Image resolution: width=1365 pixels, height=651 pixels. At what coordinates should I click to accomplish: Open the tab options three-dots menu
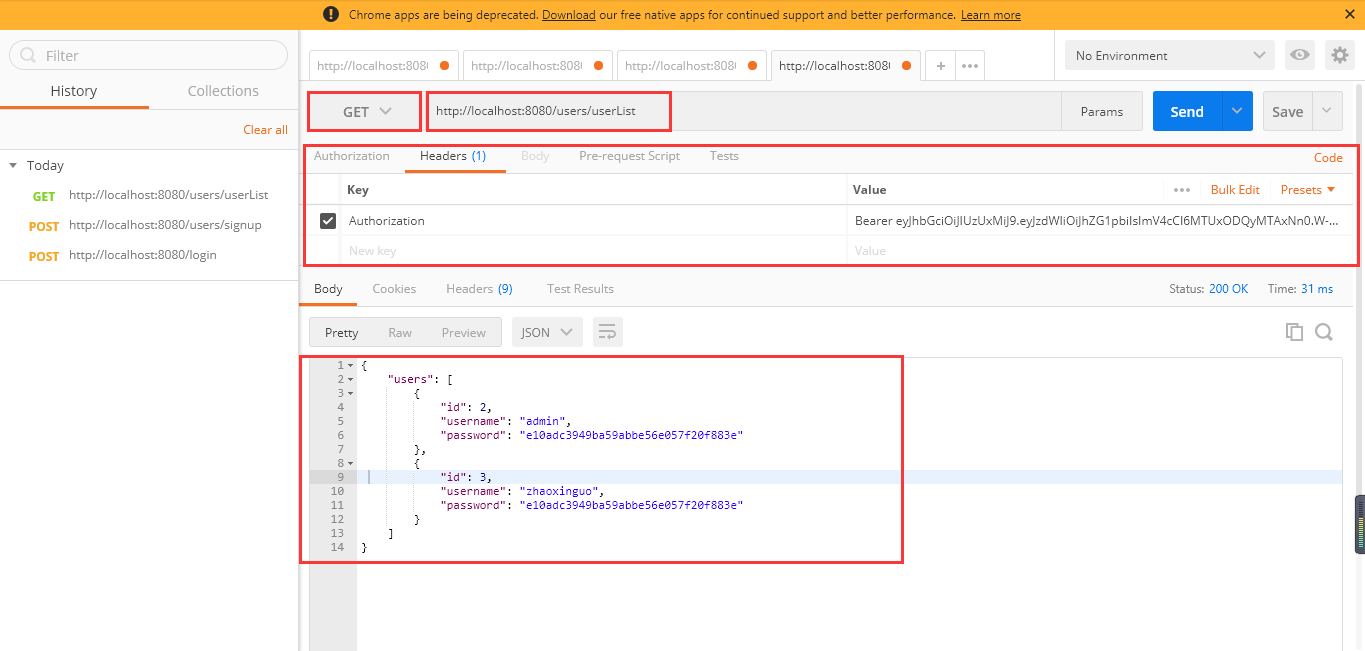click(x=969, y=66)
